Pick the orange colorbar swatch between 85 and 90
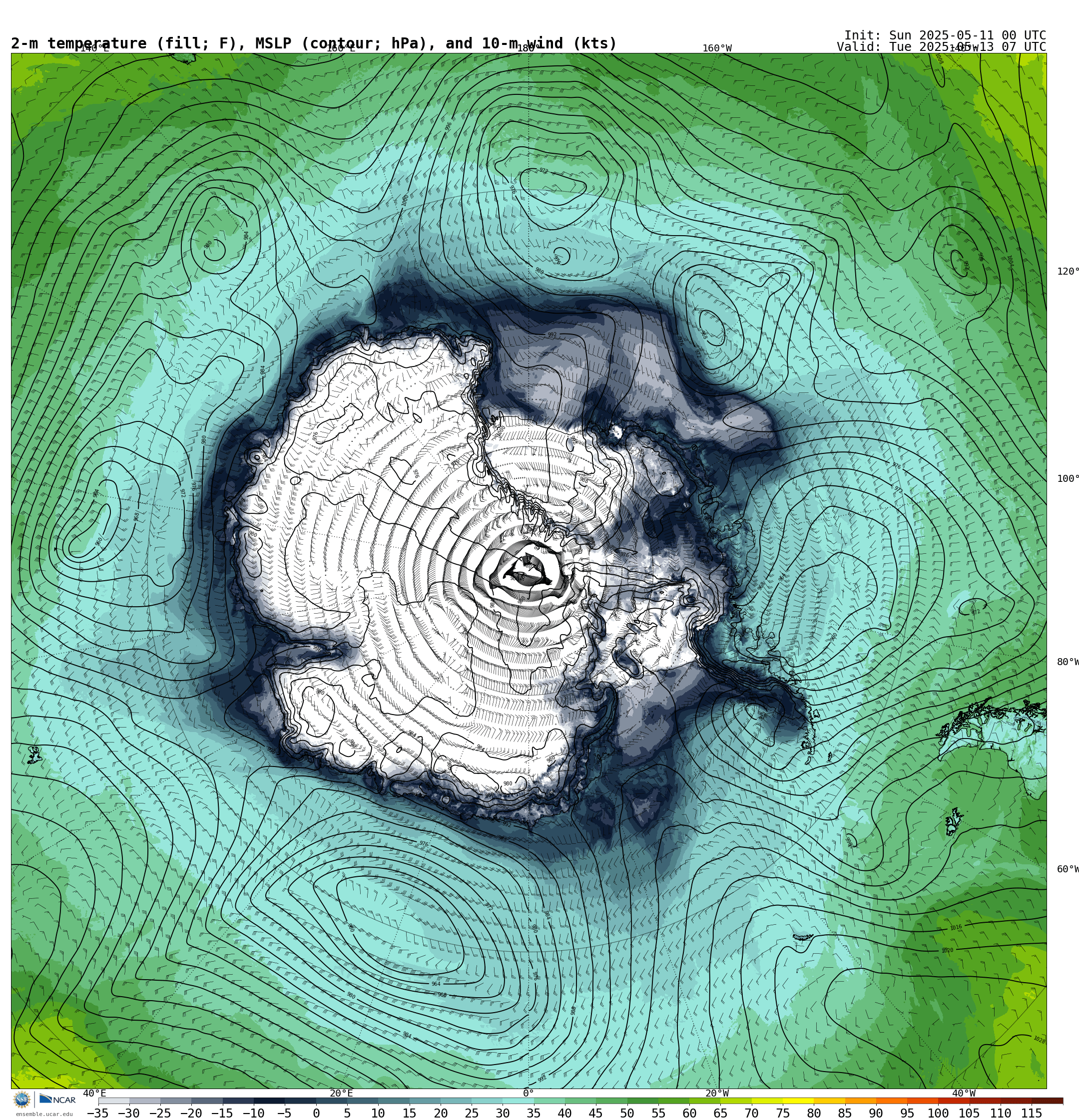 (x=861, y=1101)
